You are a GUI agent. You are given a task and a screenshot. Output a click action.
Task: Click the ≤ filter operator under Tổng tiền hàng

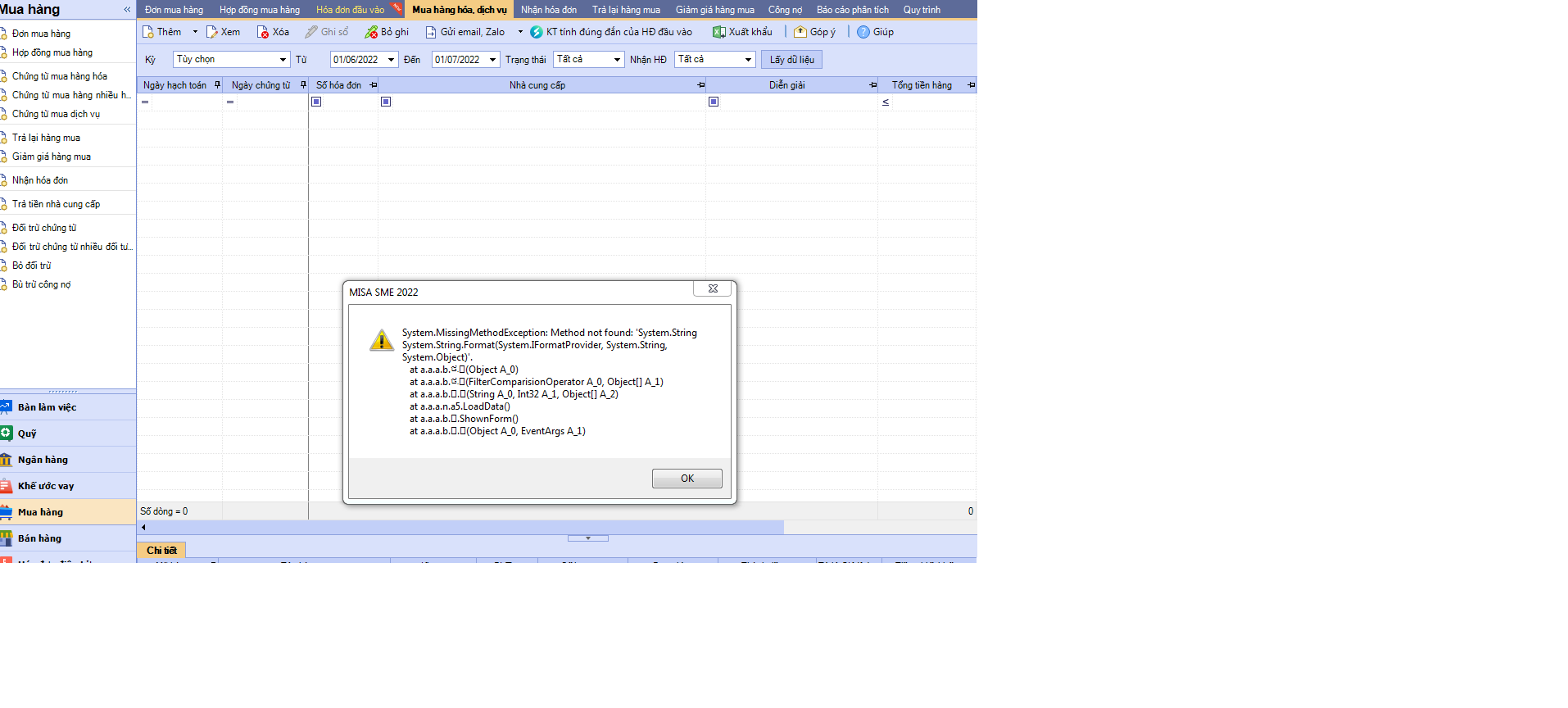[886, 102]
